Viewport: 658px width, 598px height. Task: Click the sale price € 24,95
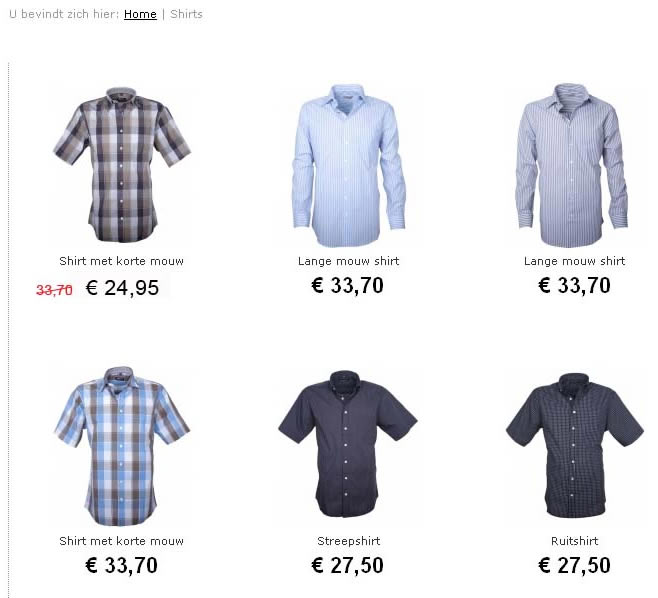coord(122,288)
